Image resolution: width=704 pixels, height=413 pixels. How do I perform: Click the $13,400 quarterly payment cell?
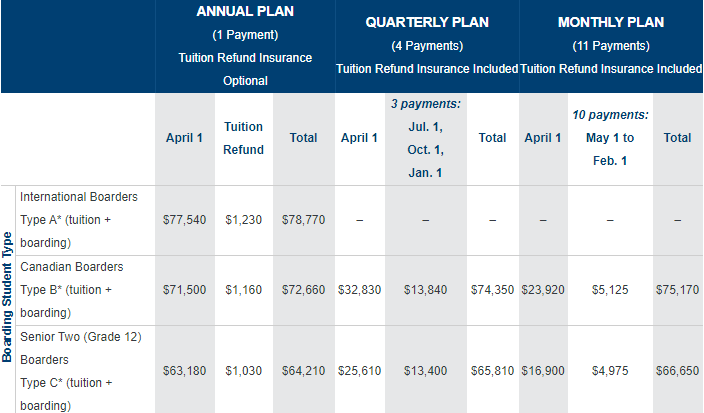pos(427,370)
